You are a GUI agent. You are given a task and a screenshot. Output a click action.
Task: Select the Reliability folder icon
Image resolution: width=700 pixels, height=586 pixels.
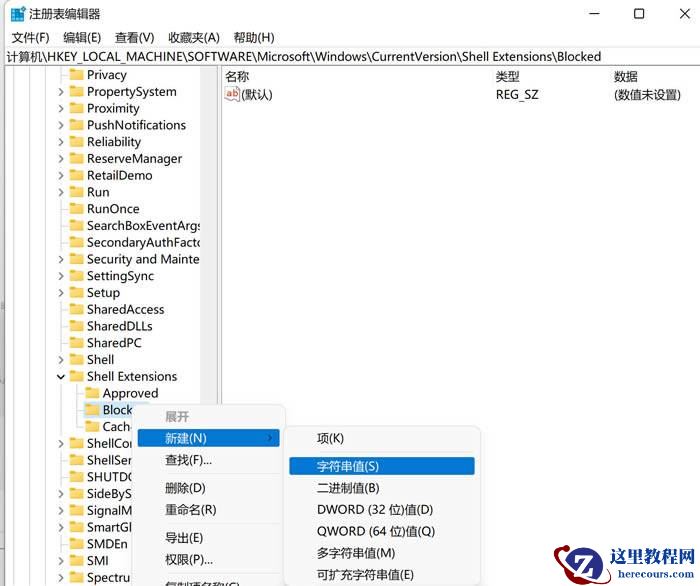point(77,141)
